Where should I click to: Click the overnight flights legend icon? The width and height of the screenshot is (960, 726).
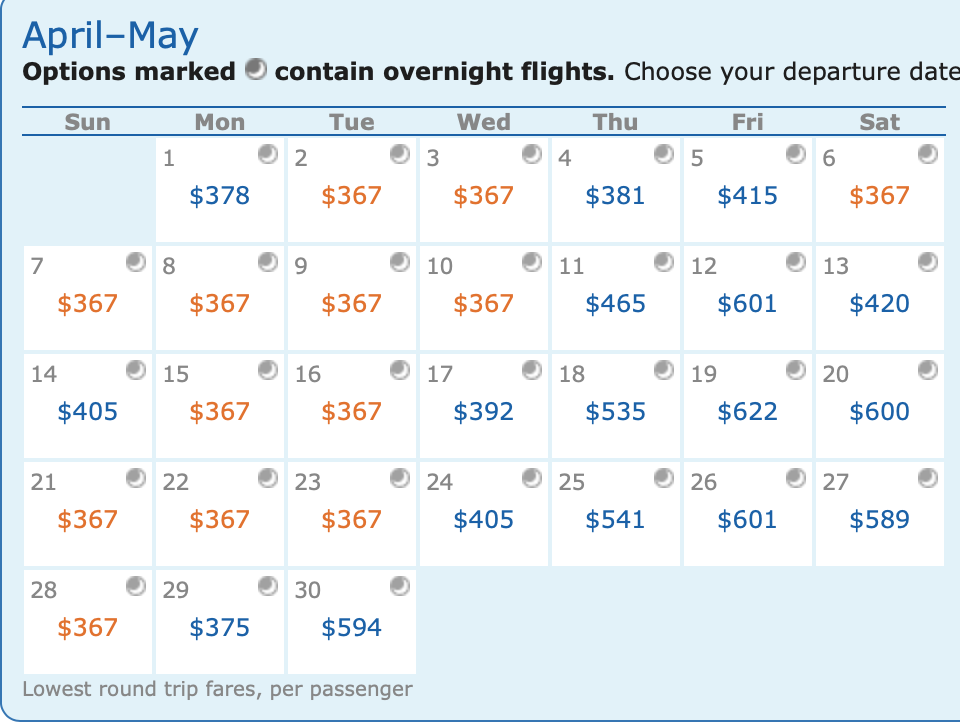[256, 69]
